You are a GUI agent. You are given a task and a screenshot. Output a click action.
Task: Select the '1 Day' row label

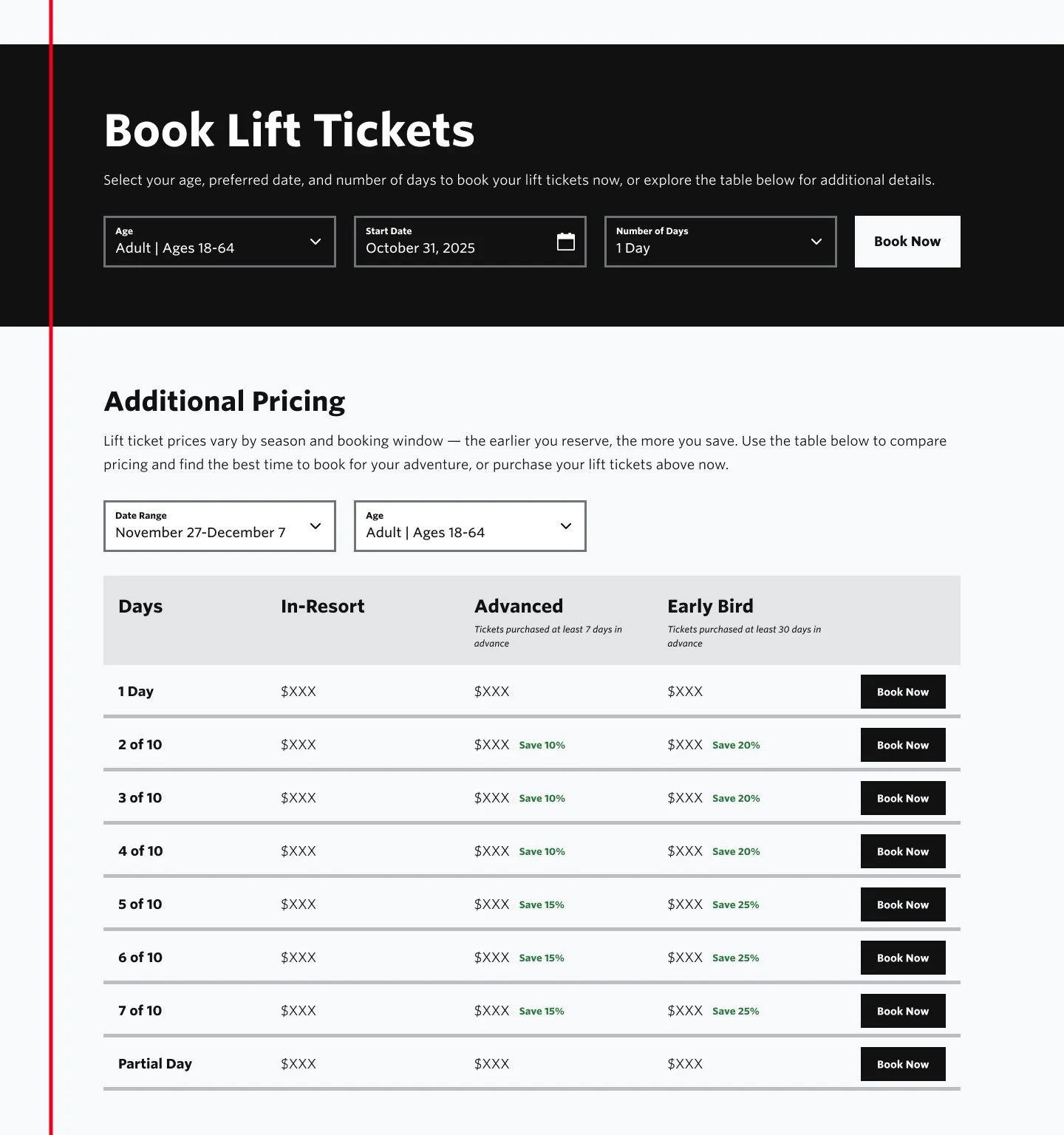point(136,692)
